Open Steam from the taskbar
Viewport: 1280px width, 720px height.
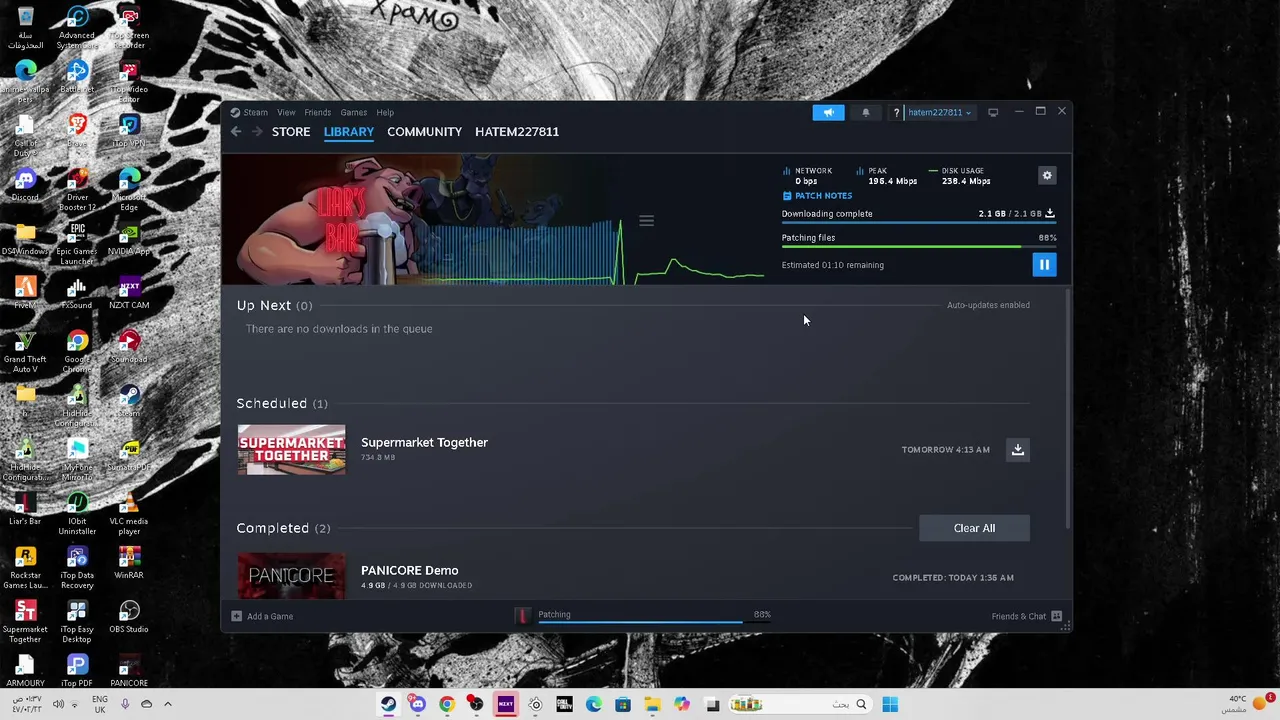[x=388, y=704]
